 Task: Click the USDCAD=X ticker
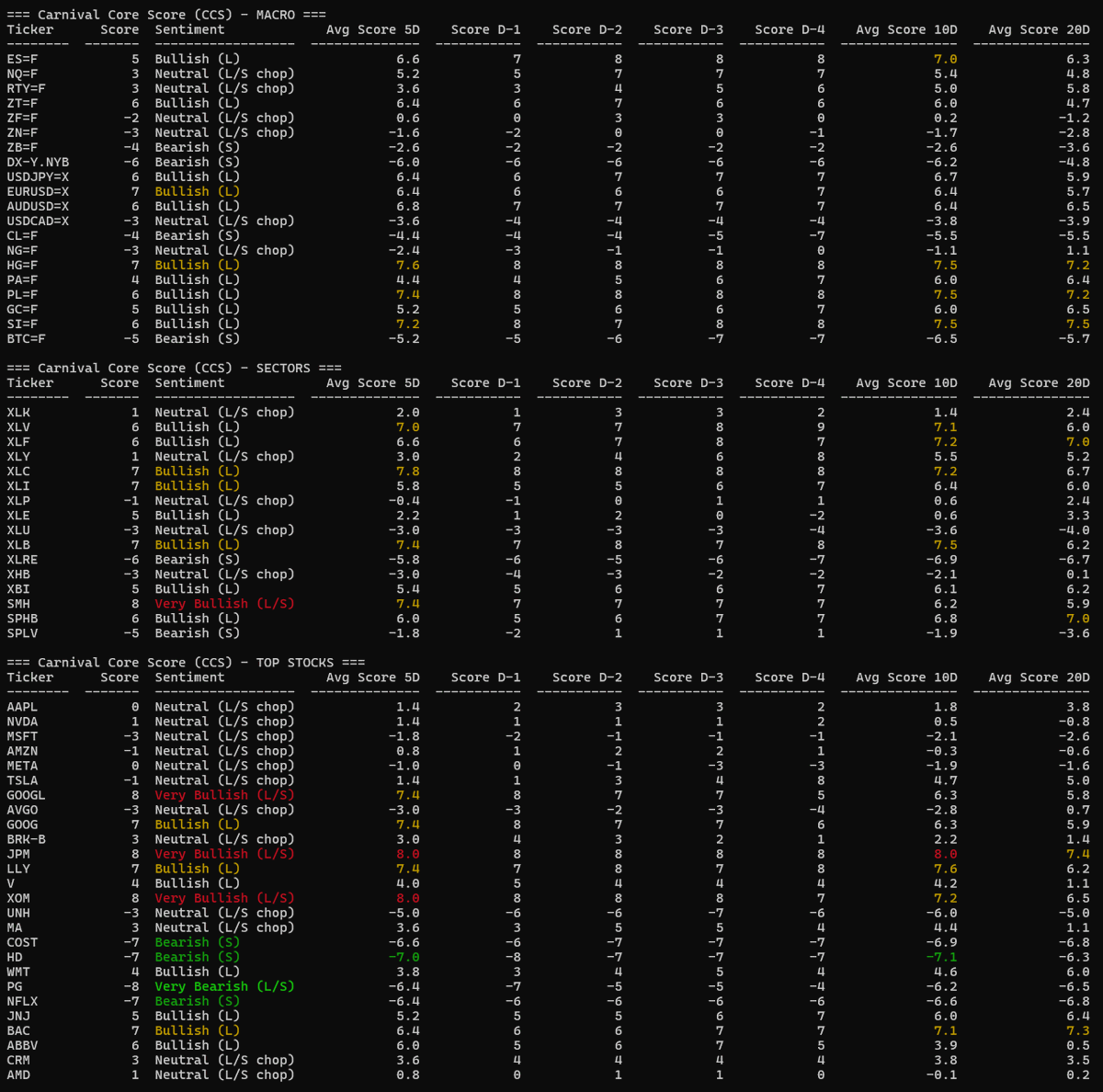[38, 221]
